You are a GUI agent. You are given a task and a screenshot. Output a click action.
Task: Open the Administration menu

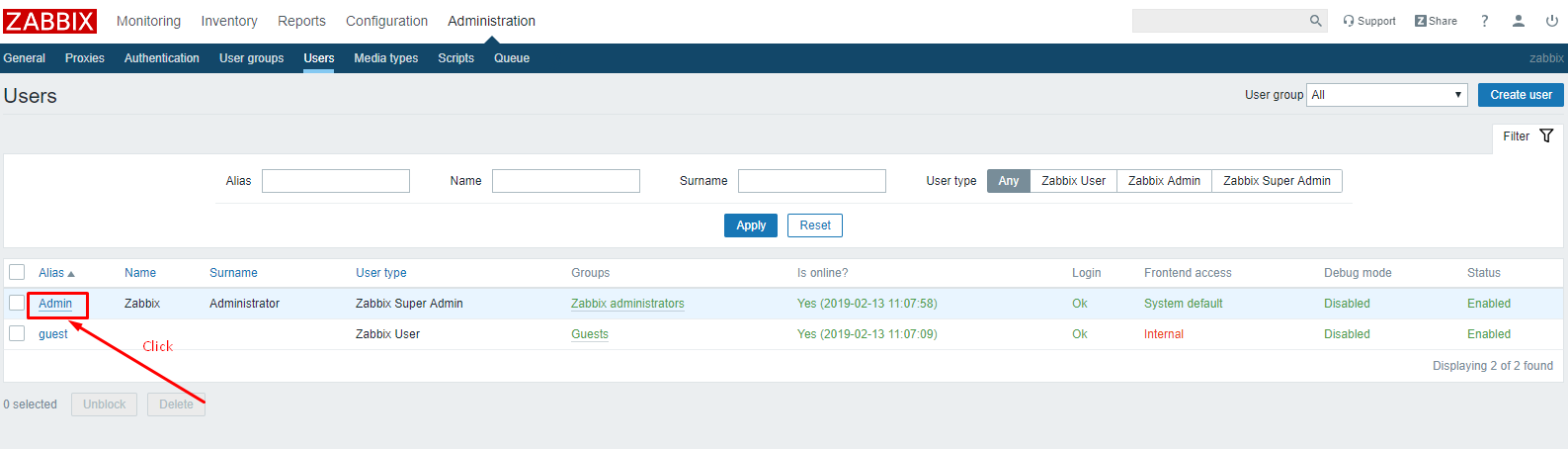click(491, 21)
